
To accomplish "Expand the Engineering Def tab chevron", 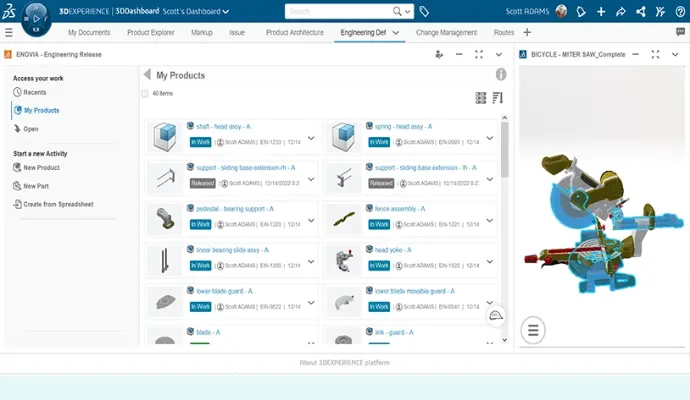I will coord(396,33).
